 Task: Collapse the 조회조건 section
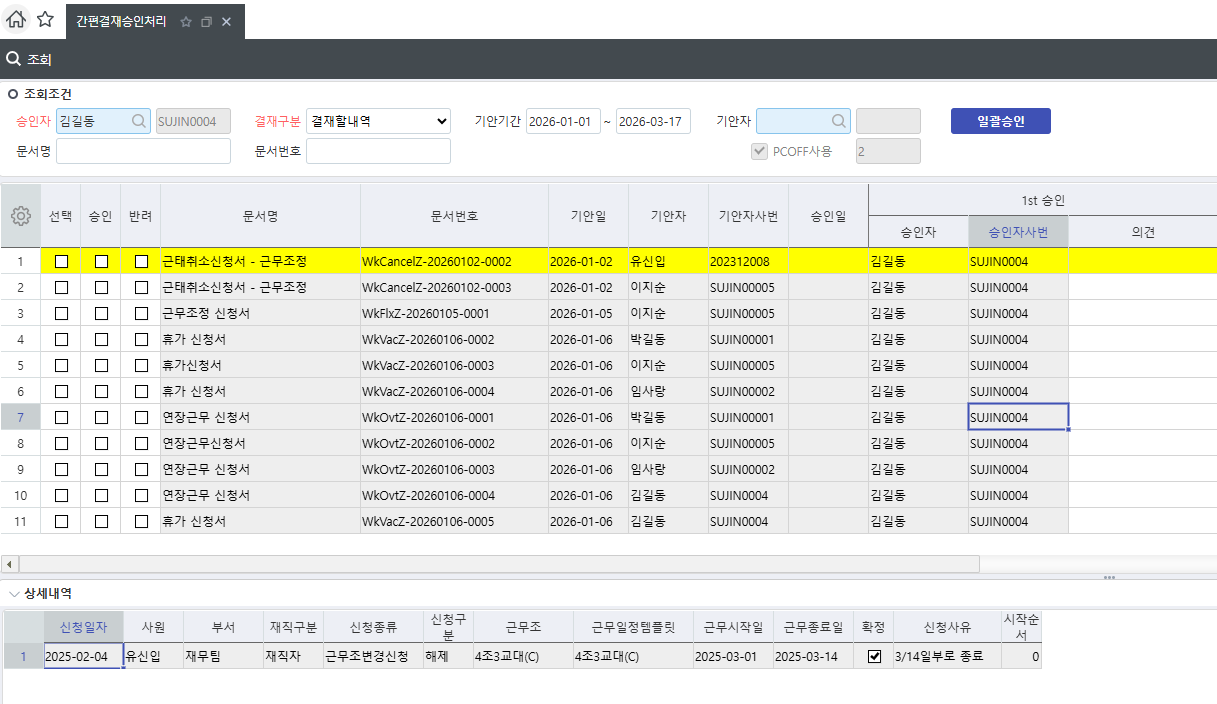tap(13, 94)
